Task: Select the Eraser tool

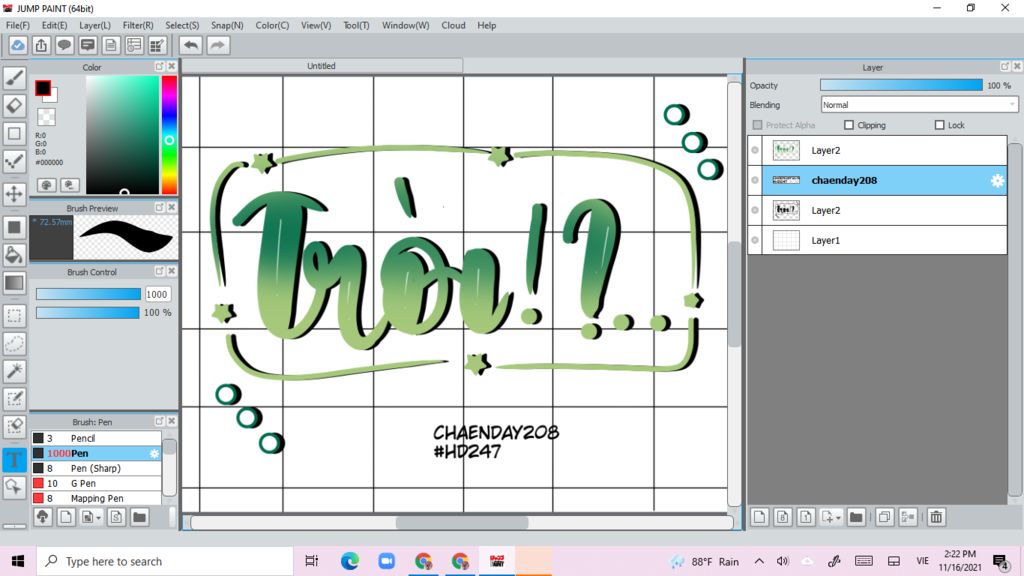Action: click(x=14, y=106)
